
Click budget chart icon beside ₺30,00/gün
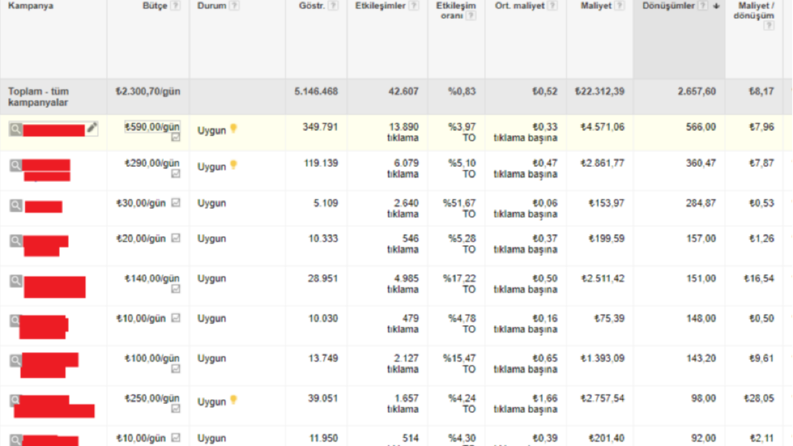click(x=175, y=203)
